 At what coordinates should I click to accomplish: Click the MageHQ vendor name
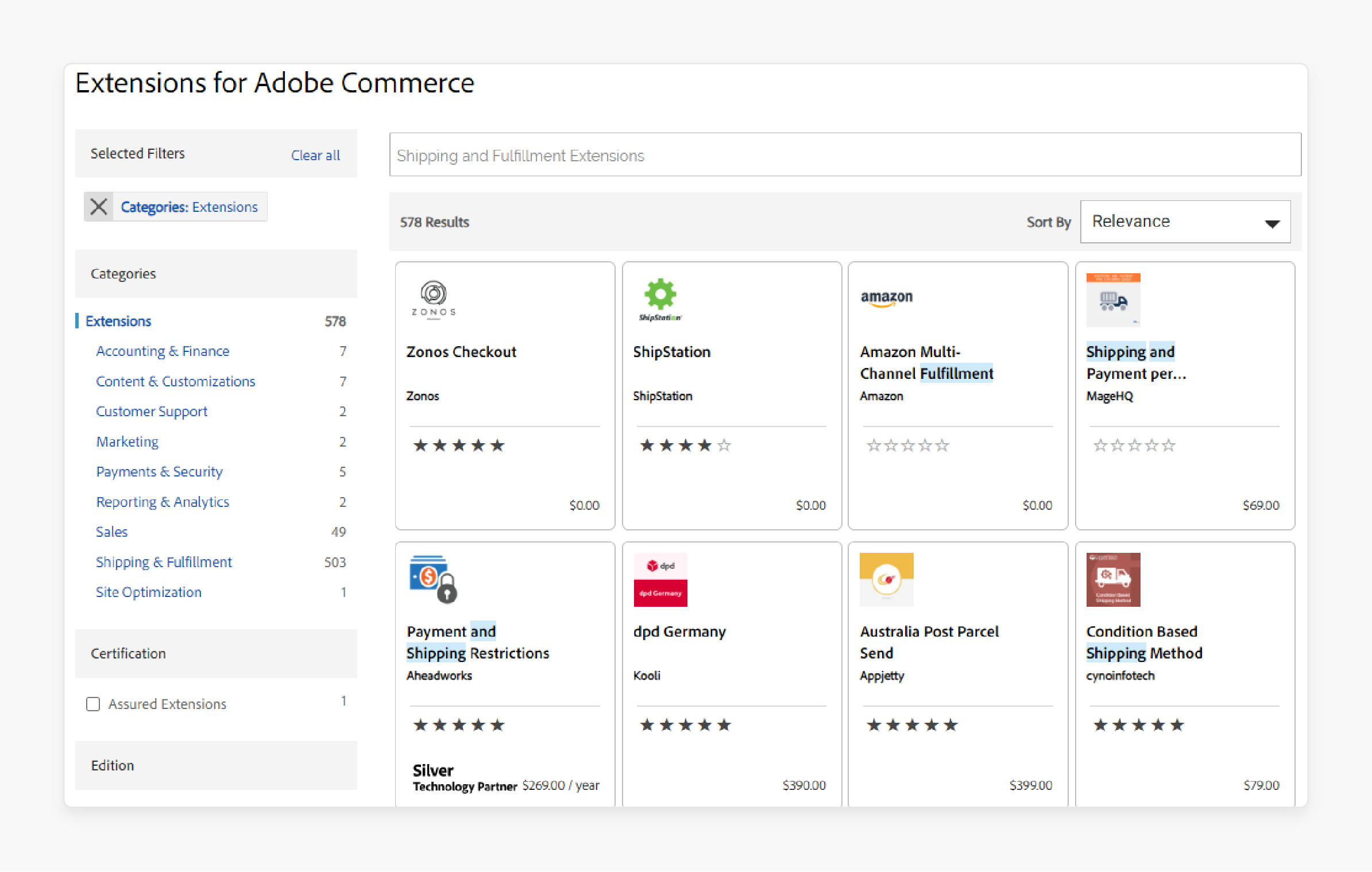[1110, 396]
